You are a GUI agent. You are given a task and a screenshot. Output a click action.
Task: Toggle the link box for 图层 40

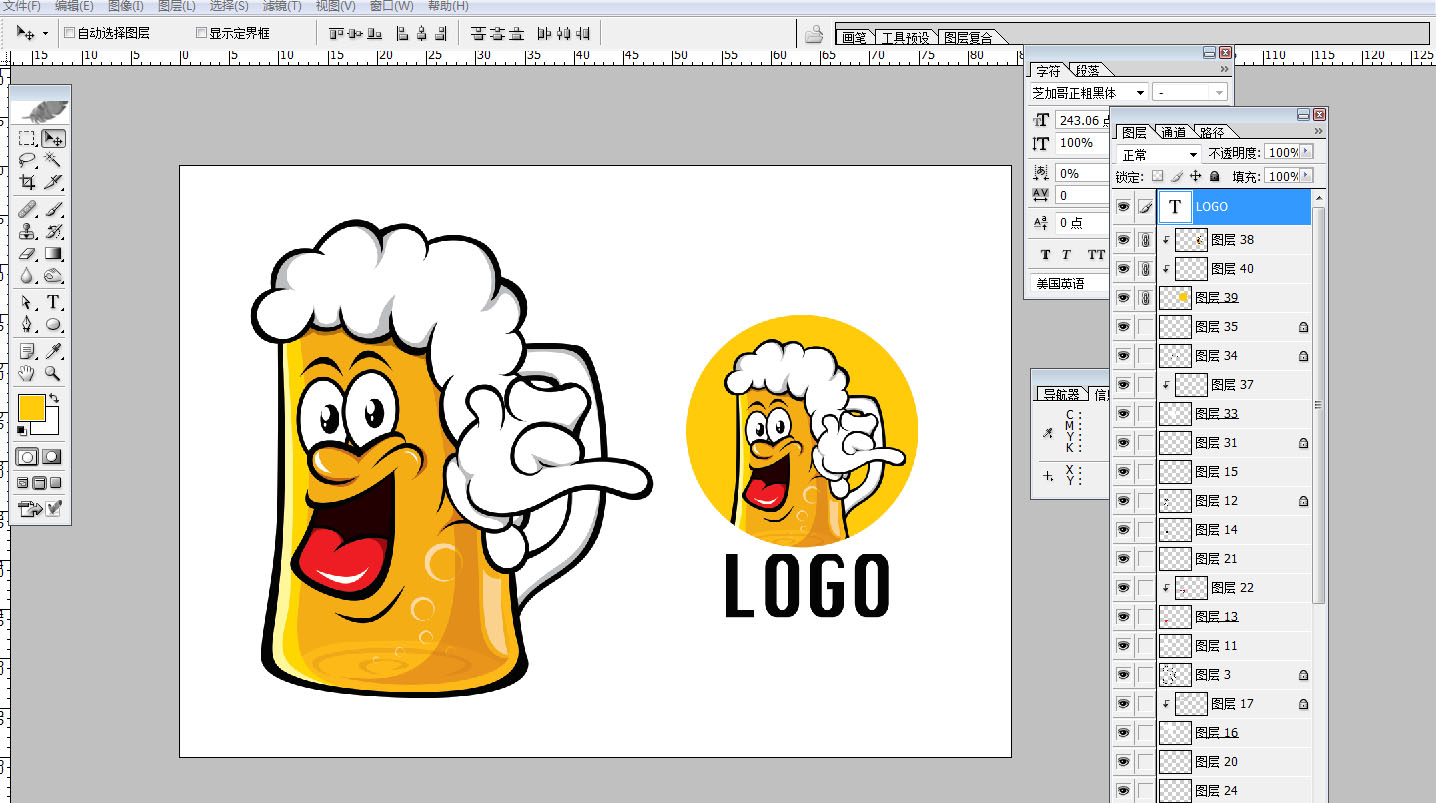click(1145, 269)
